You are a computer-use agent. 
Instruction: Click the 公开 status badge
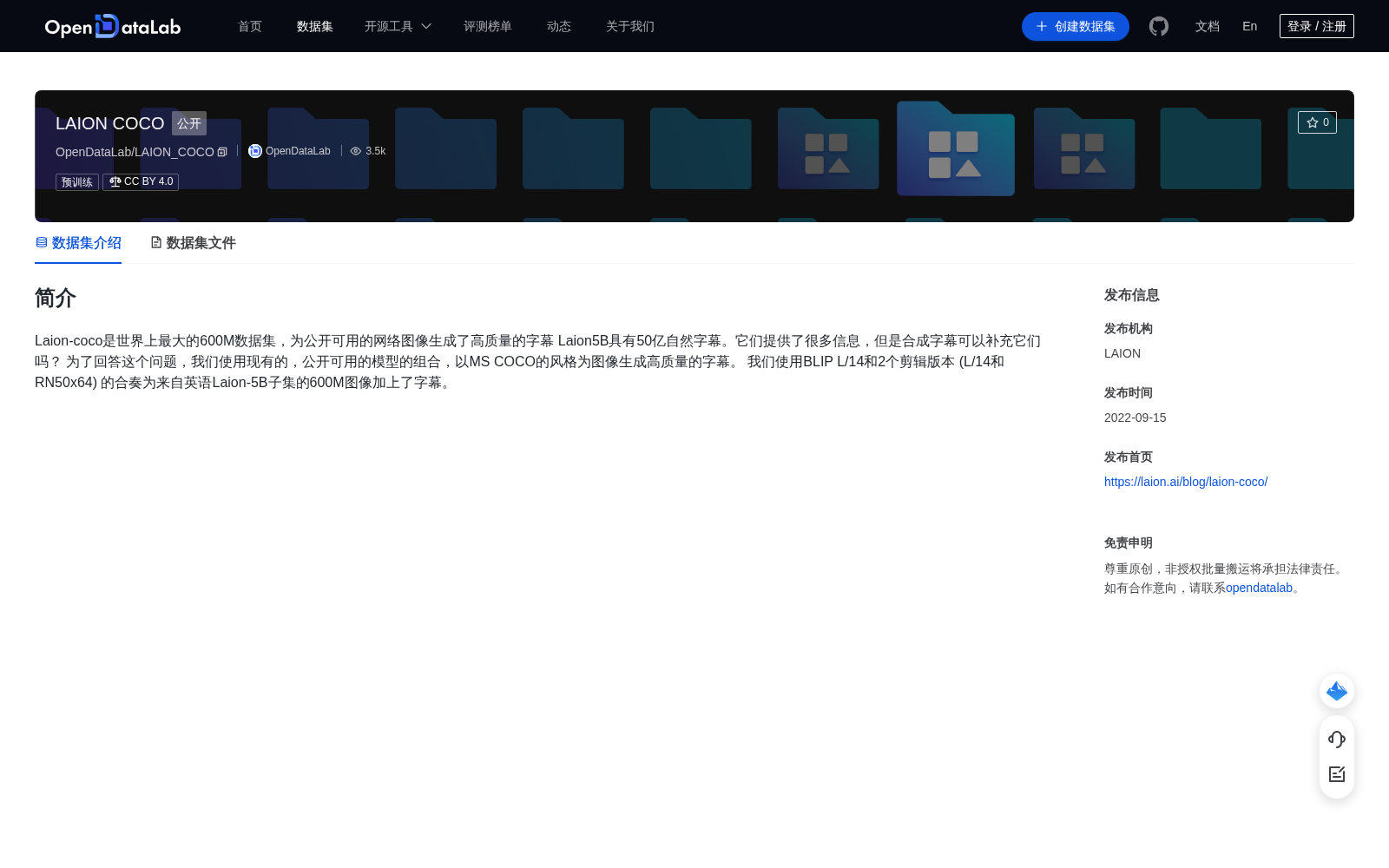189,123
